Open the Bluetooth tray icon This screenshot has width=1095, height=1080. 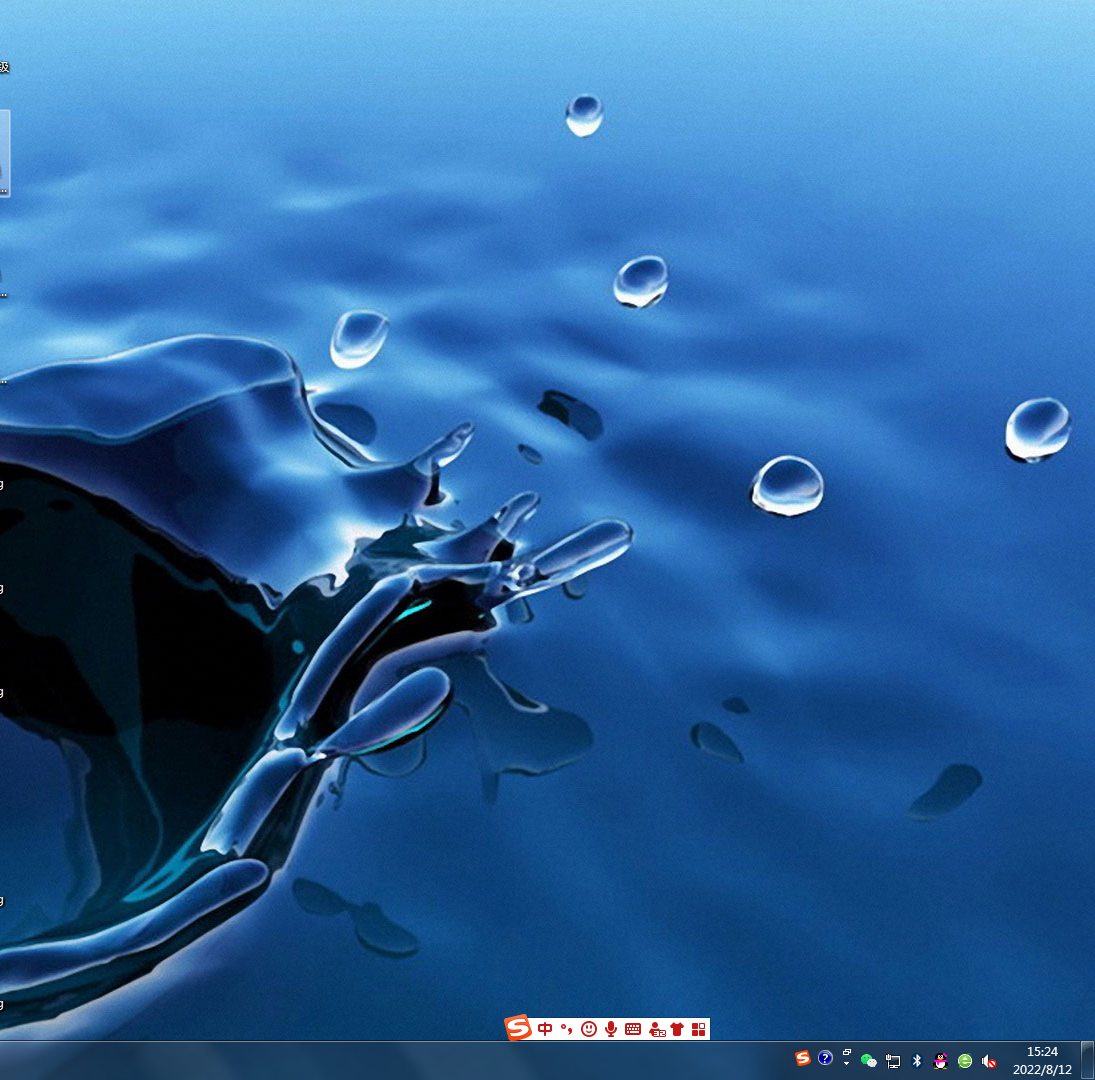[917, 1061]
